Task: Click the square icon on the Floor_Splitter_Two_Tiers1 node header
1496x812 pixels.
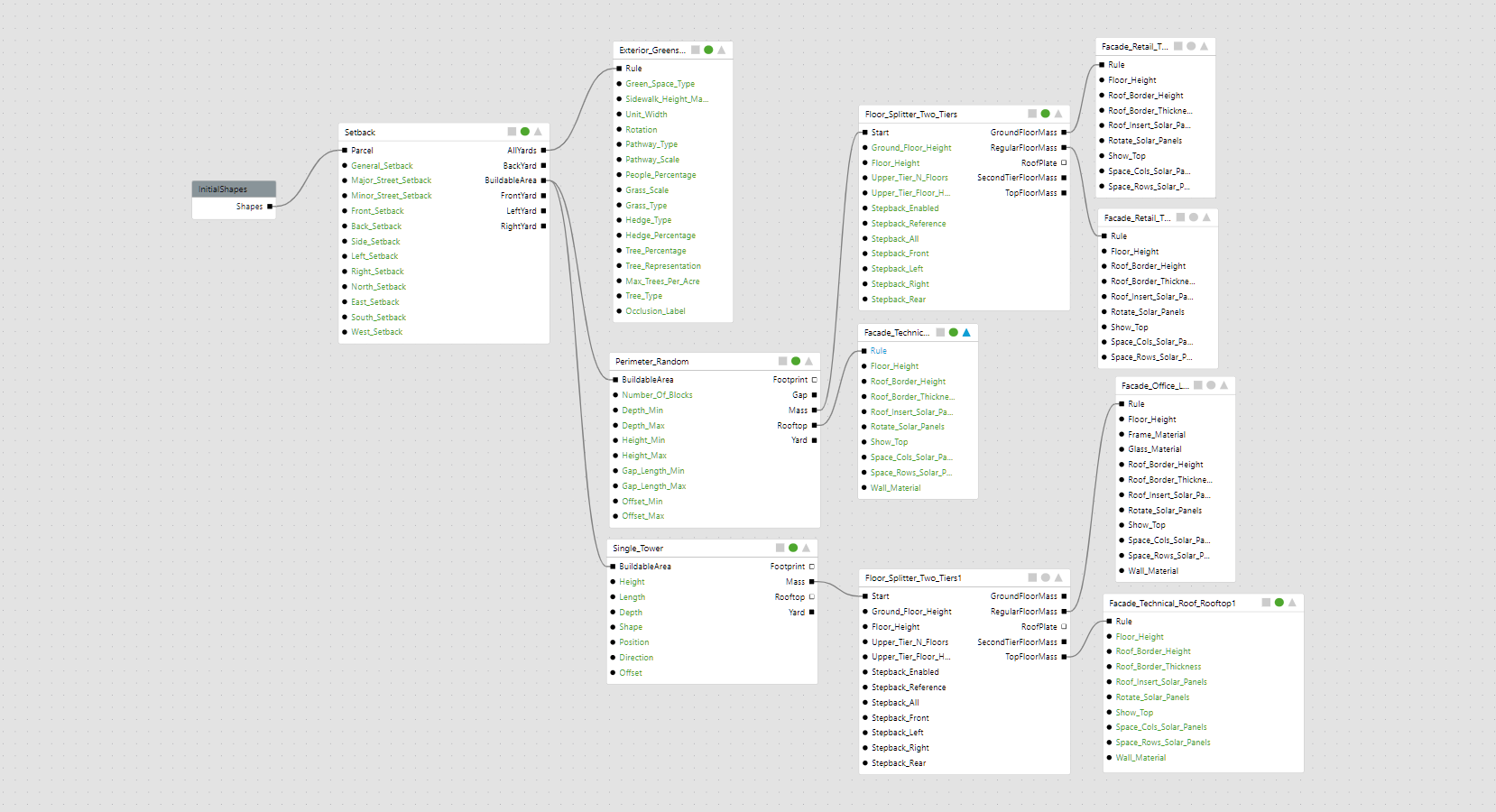Action: [1032, 577]
